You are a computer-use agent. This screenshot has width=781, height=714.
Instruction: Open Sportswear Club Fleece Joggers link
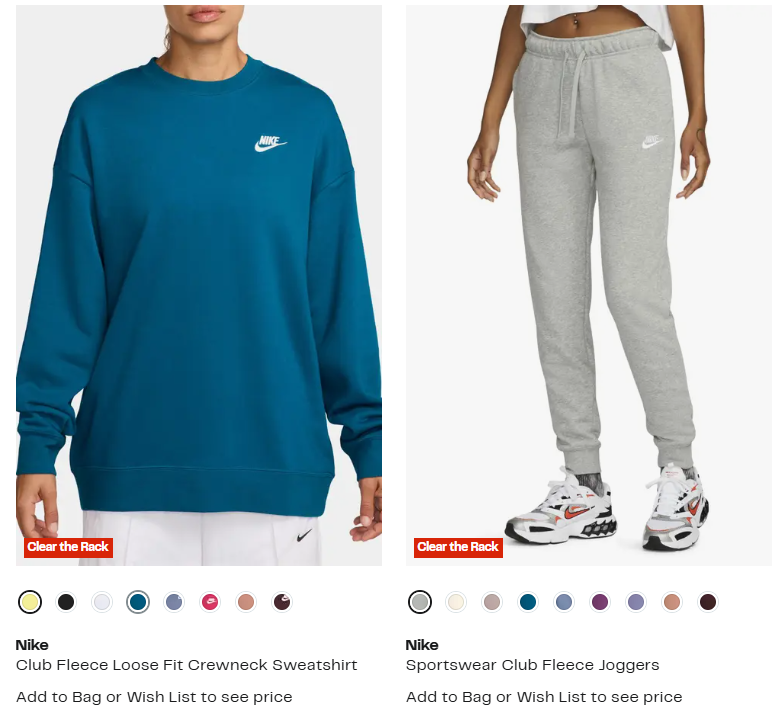coord(532,665)
